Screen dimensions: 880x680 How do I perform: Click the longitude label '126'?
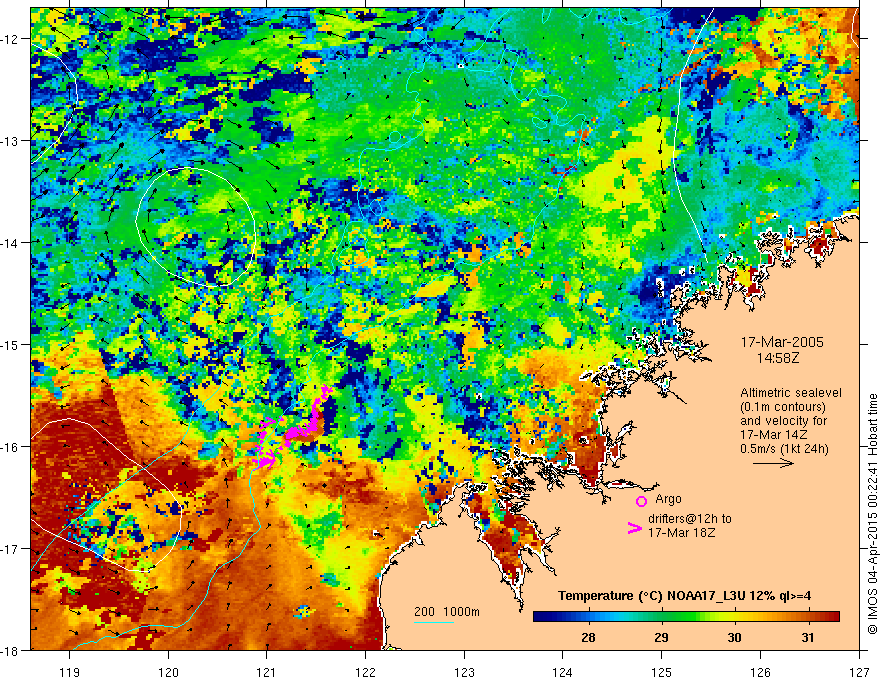760,672
